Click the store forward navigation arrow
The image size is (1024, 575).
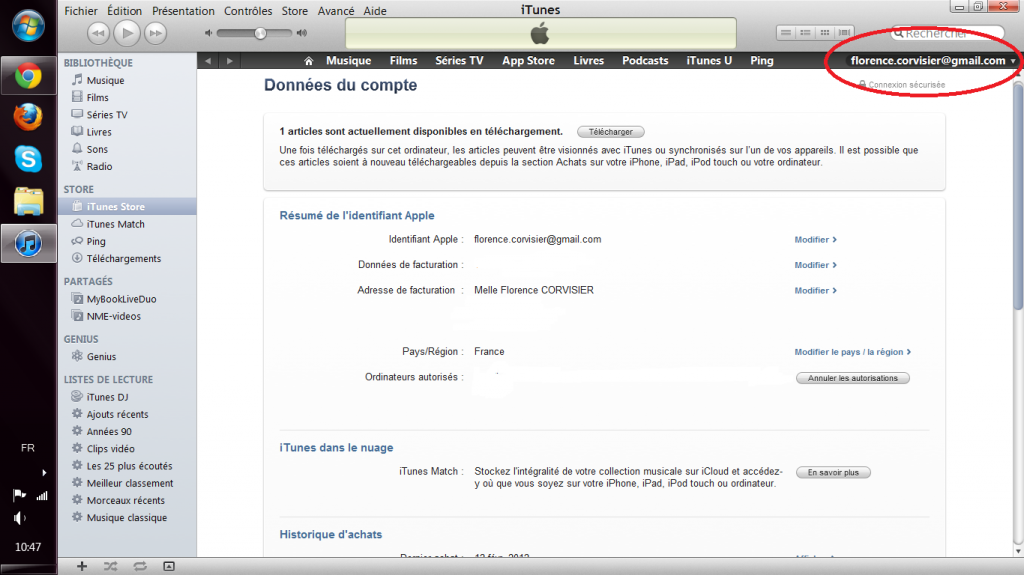click(229, 61)
